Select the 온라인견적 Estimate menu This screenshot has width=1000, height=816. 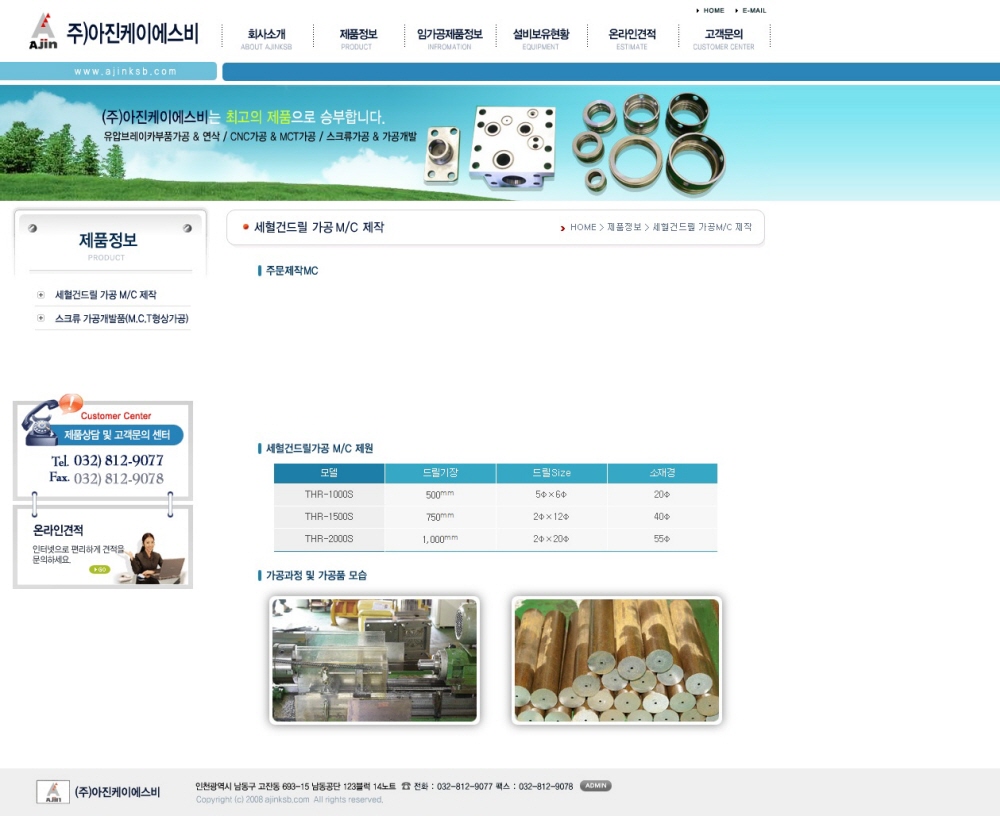632,38
